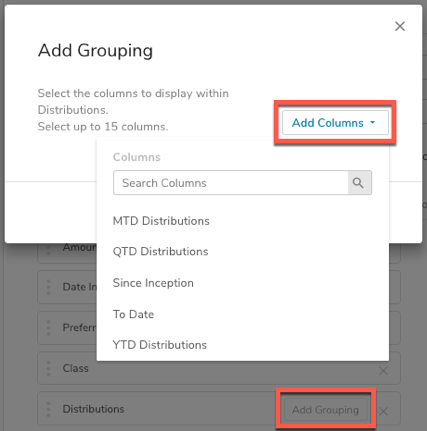
Task: Close the Add Grouping dialog
Action: pos(400,26)
